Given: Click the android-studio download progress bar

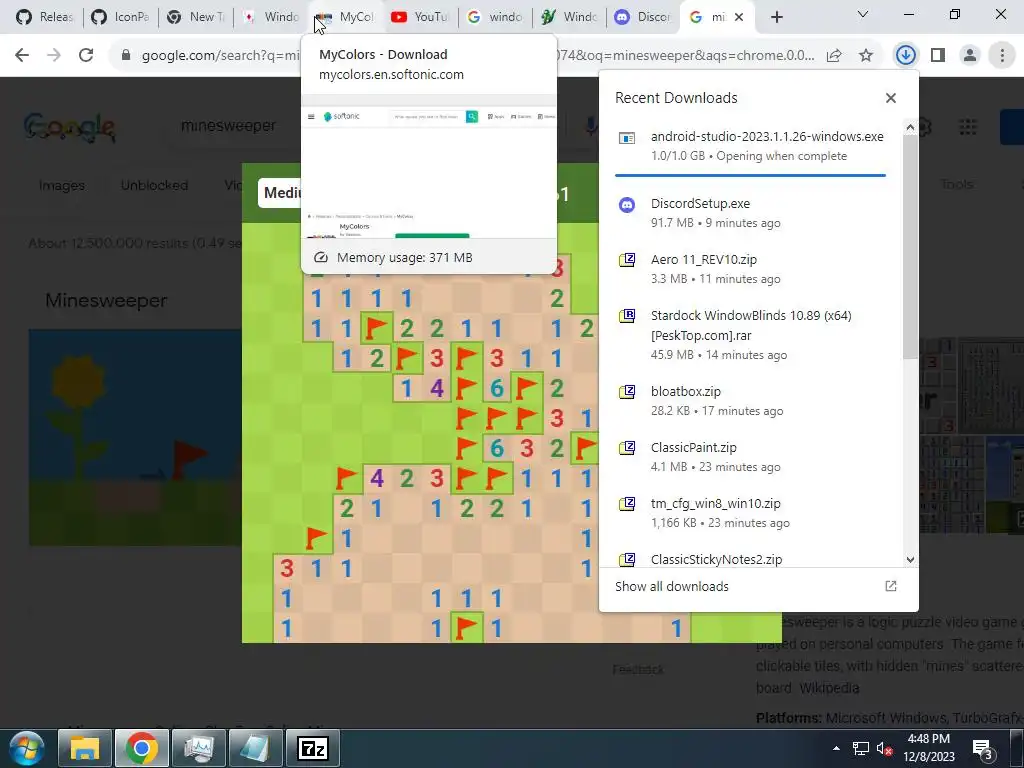Looking at the screenshot, I should (x=750, y=175).
